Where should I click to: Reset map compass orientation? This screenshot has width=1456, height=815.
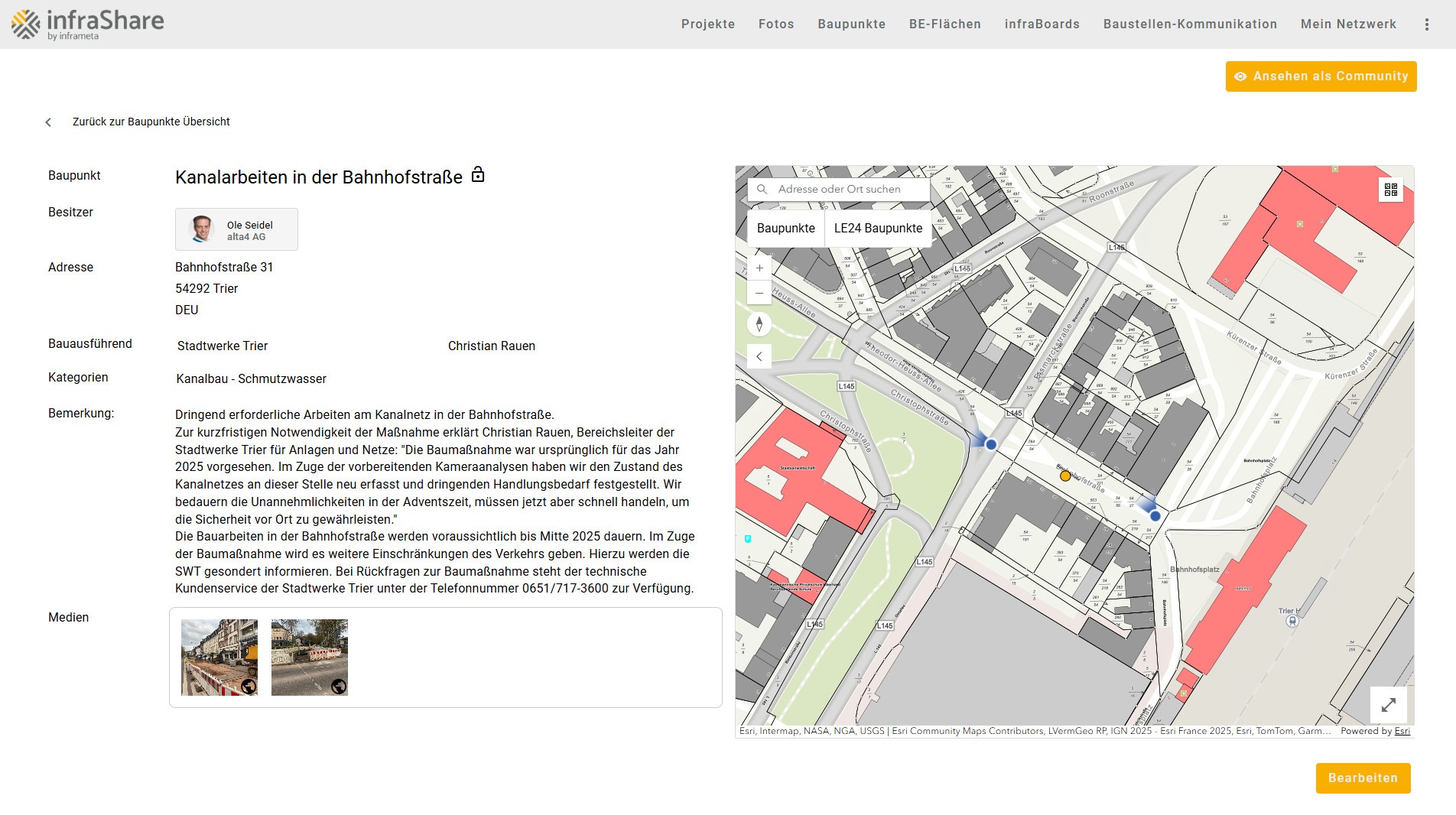click(759, 324)
